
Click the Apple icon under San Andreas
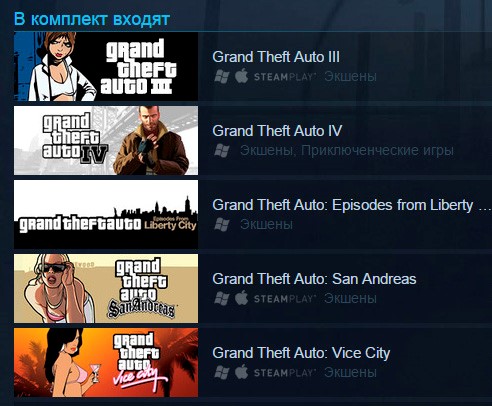[x=242, y=298]
